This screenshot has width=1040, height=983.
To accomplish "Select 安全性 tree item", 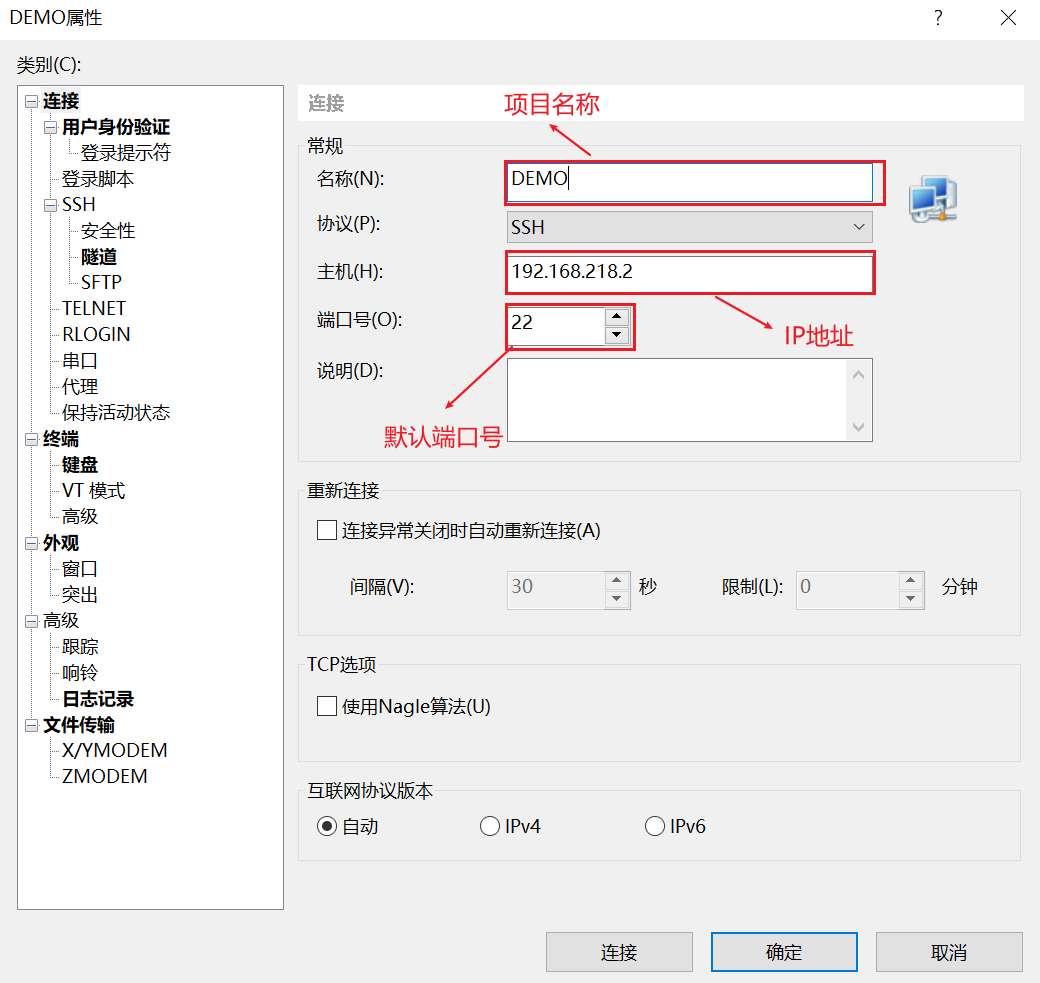I will pos(108,231).
